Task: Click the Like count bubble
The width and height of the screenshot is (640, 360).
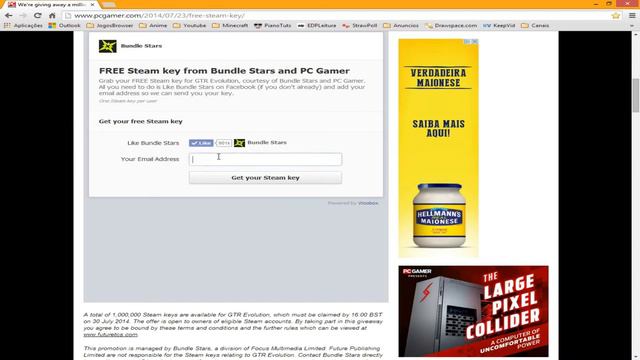Action: (x=224, y=143)
